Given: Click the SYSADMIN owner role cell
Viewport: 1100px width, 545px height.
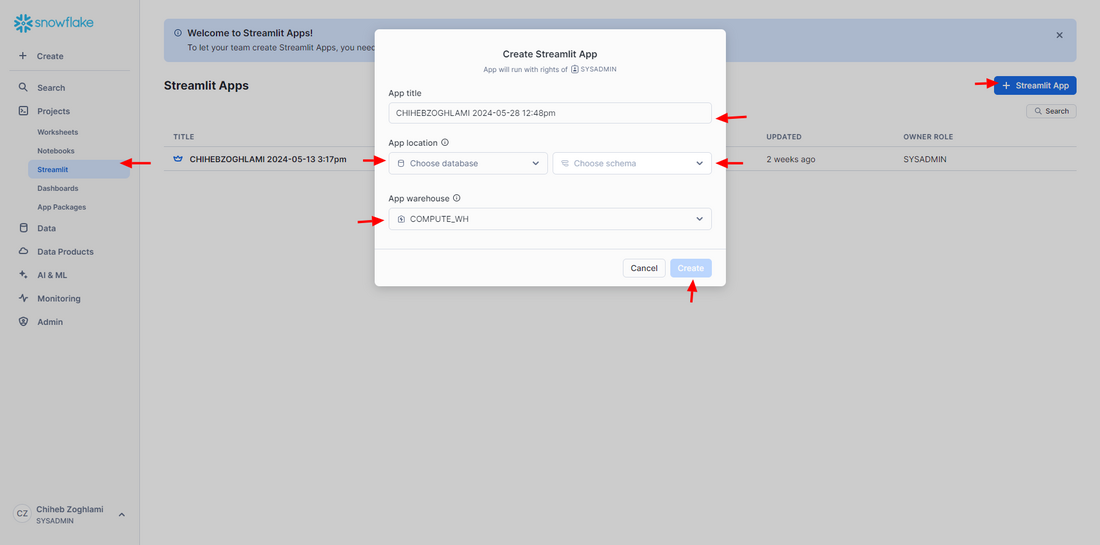Looking at the screenshot, I should [x=925, y=159].
